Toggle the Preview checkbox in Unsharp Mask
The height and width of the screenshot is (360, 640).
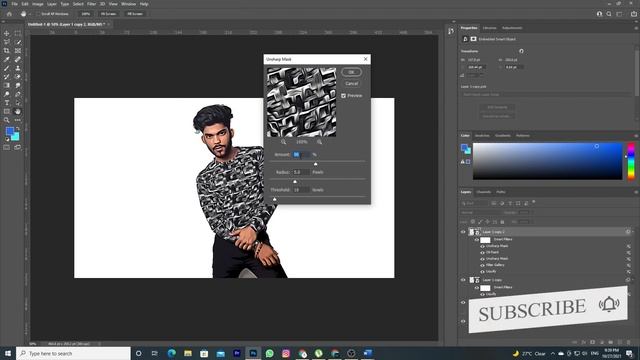point(343,96)
